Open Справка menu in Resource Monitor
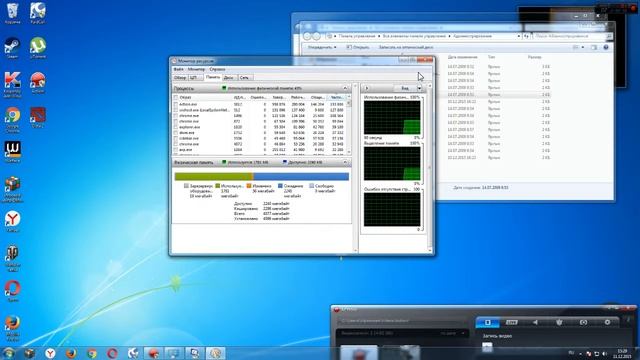Viewport: 640px width, 360px height. pos(217,69)
